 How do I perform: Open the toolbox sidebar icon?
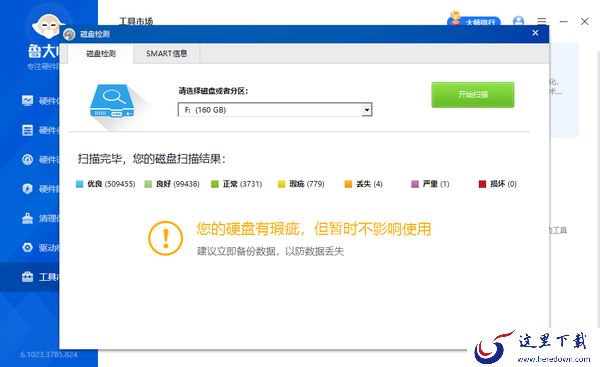[27, 277]
